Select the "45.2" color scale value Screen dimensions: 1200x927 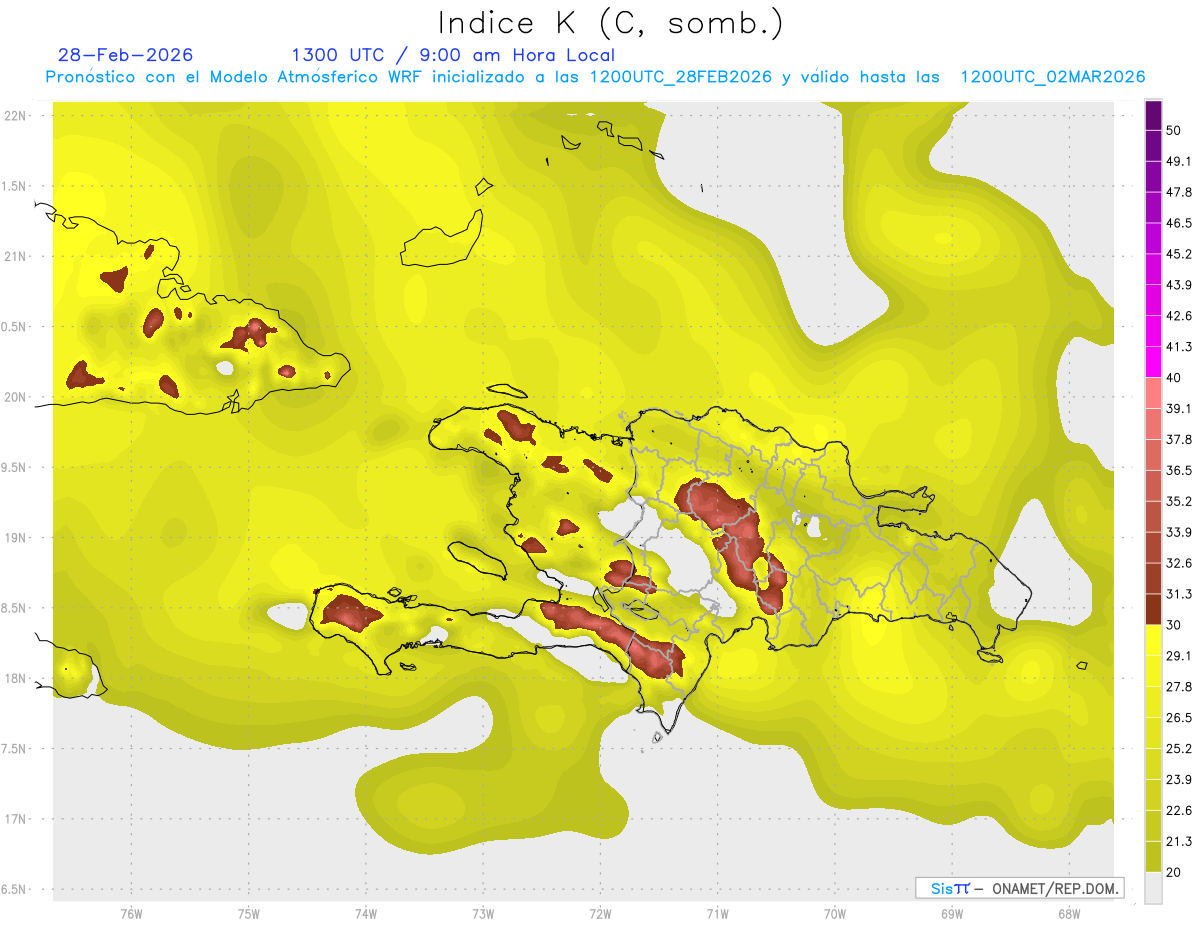[1180, 254]
